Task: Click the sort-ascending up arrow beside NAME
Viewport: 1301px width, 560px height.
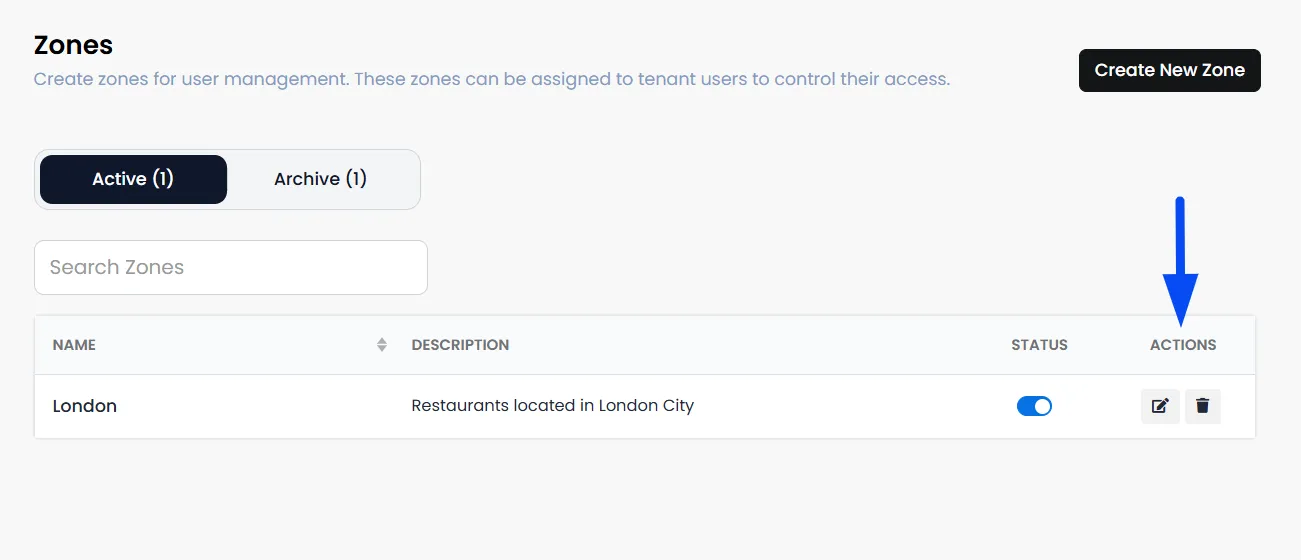Action: point(381,341)
